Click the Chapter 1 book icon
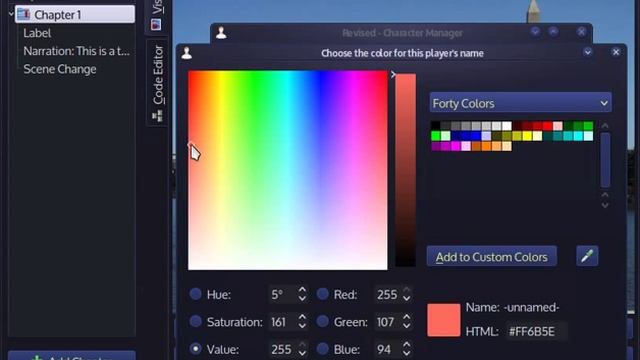 [23, 14]
